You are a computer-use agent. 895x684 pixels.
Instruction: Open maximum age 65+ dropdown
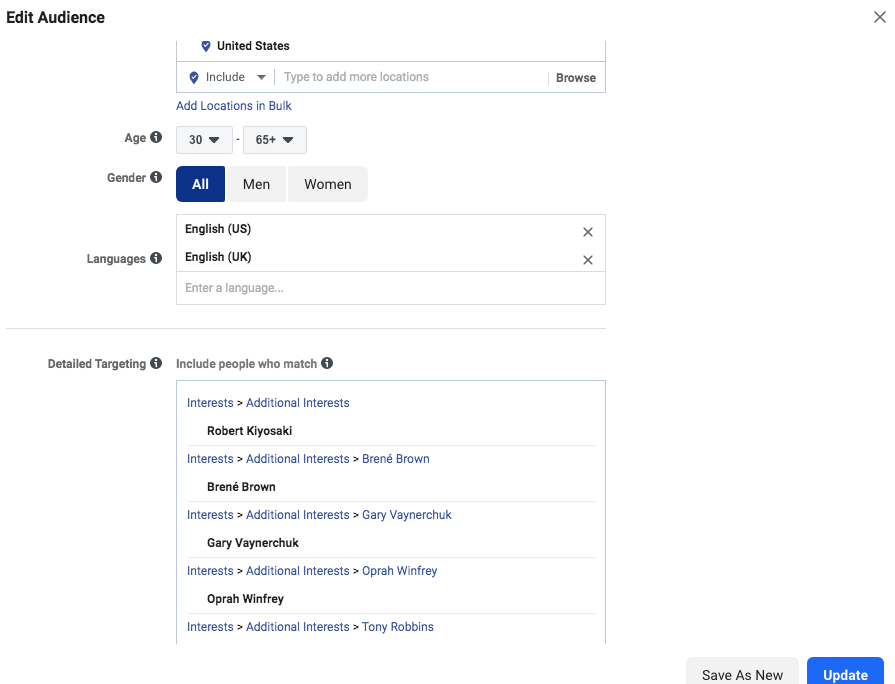275,140
